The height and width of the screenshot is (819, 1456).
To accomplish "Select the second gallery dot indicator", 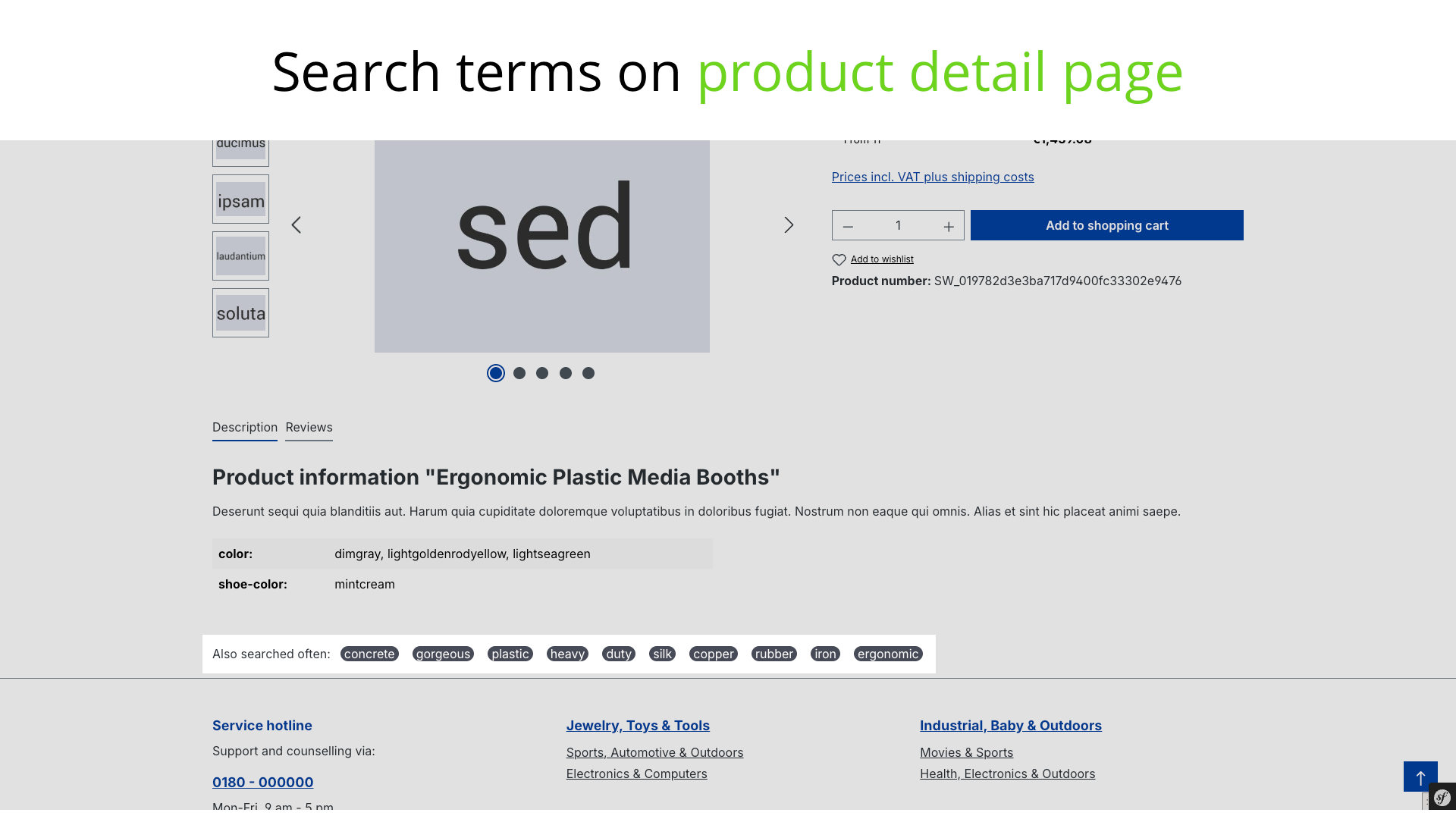I will pyautogui.click(x=519, y=373).
